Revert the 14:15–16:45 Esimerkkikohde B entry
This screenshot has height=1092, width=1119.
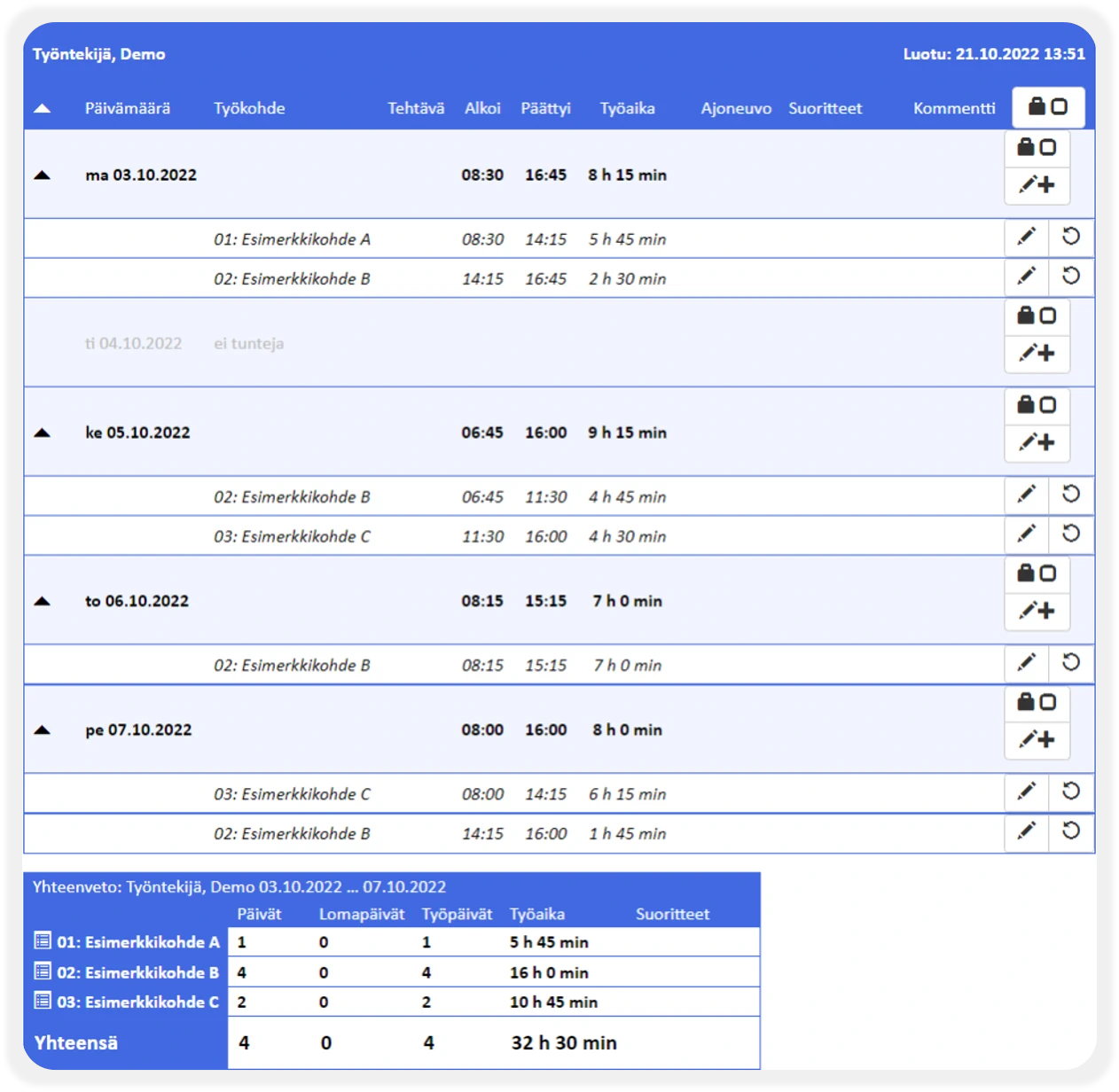click(x=1071, y=276)
